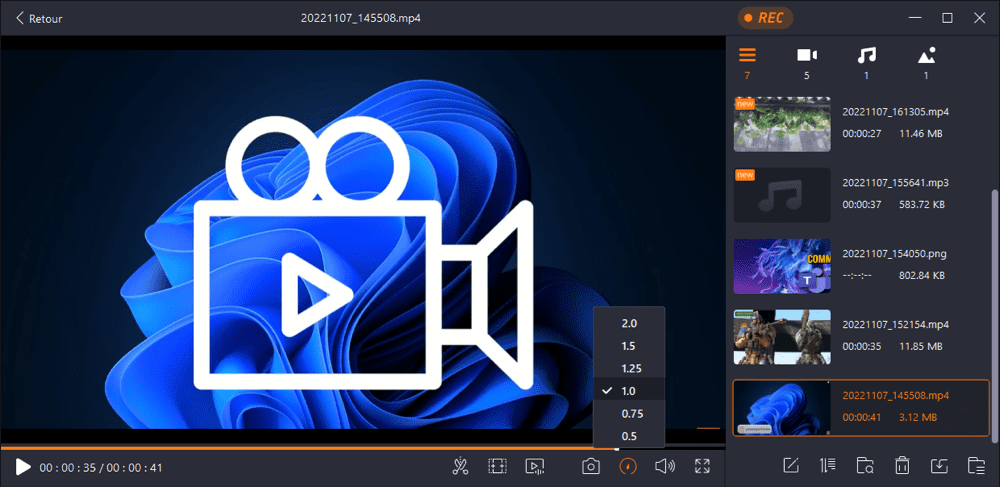This screenshot has width=1000, height=487.
Task: Select highlighted file name 20221107_145508.mp4 in list
Action: [895, 395]
